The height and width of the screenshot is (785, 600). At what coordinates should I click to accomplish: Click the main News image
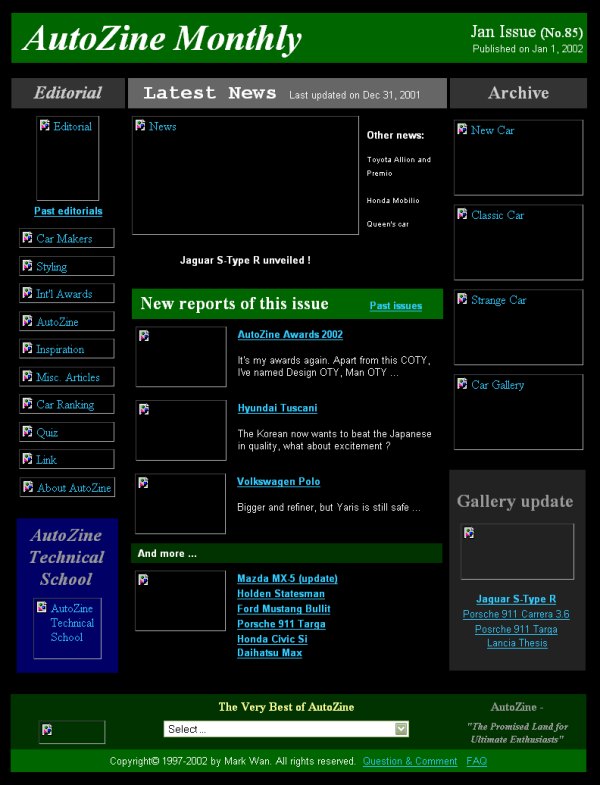(245, 175)
